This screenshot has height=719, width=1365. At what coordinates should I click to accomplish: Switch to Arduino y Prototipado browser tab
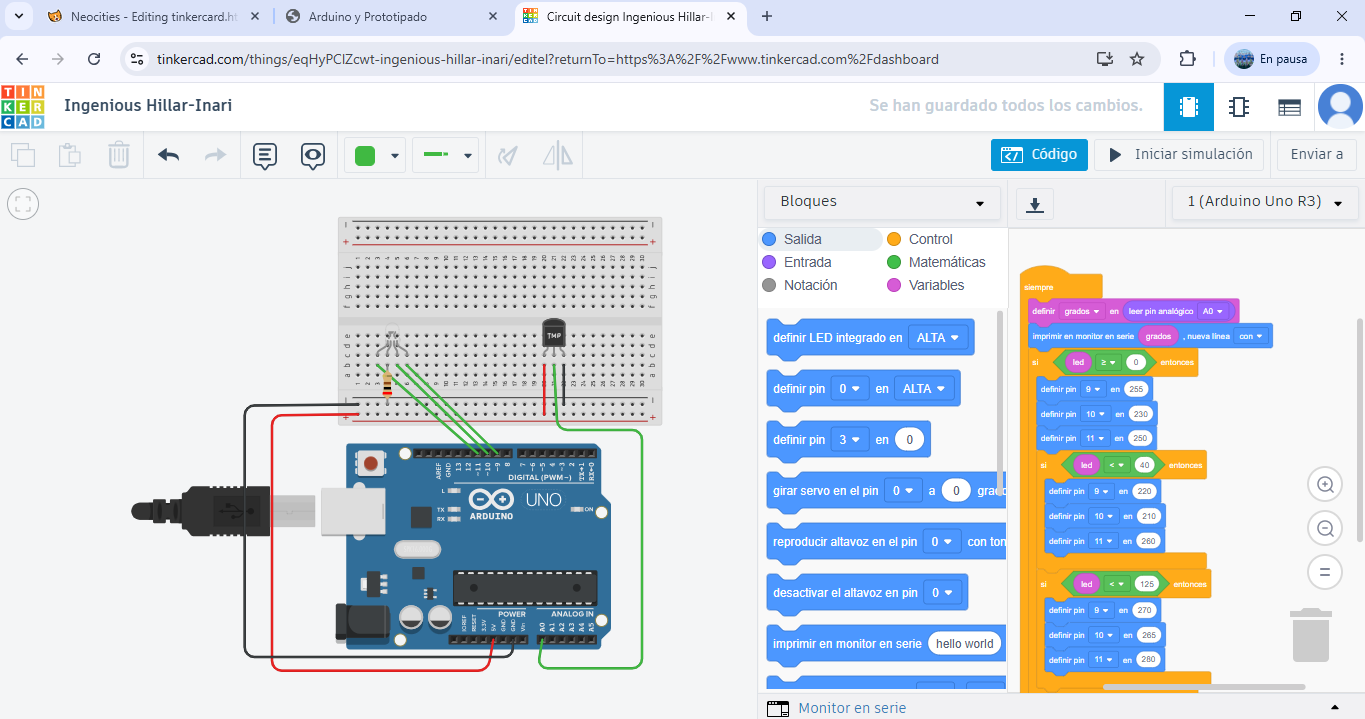coord(392,17)
